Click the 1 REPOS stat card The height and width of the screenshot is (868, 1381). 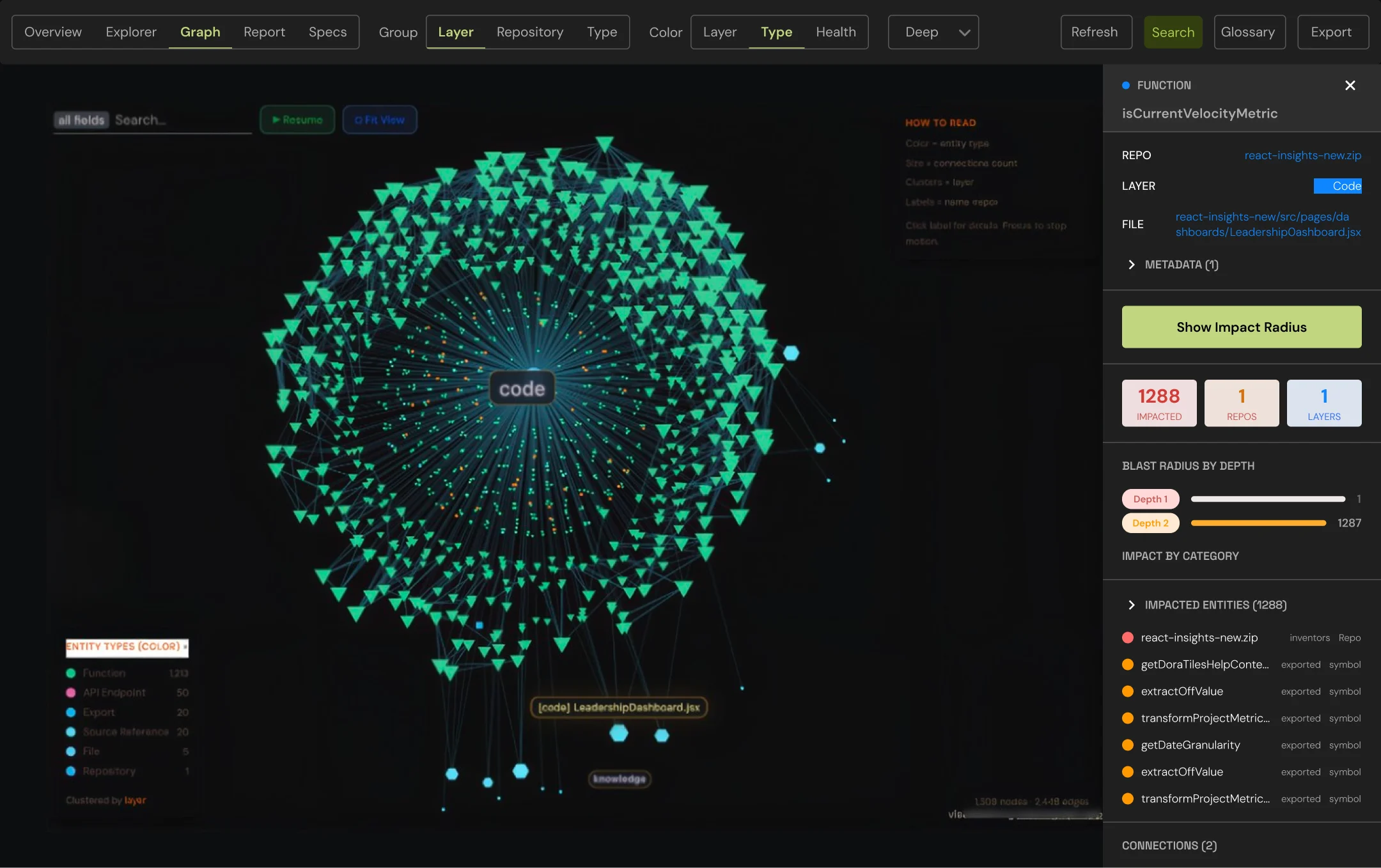pos(1242,403)
